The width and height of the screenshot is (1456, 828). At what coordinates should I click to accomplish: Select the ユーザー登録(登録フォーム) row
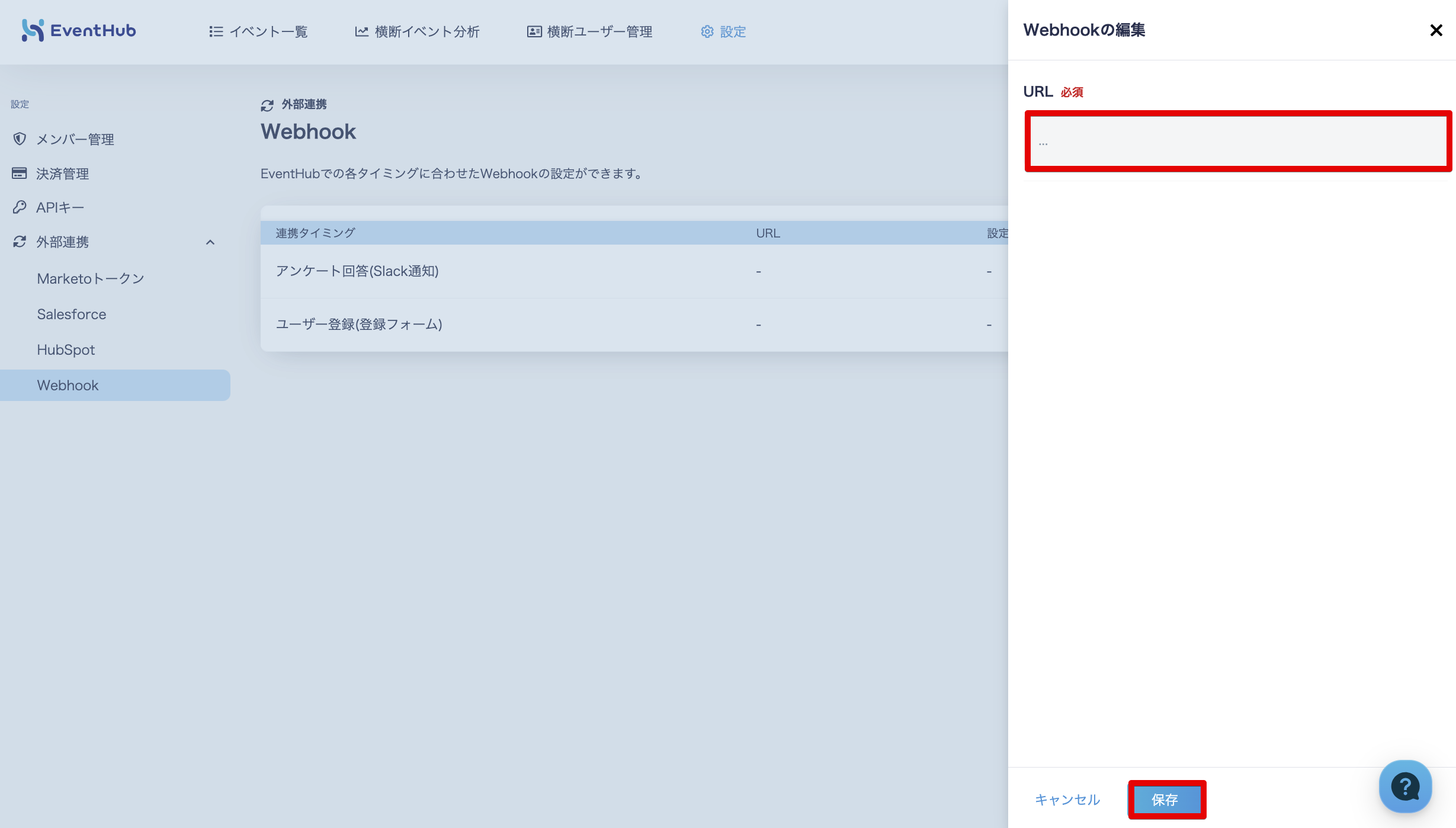634,325
